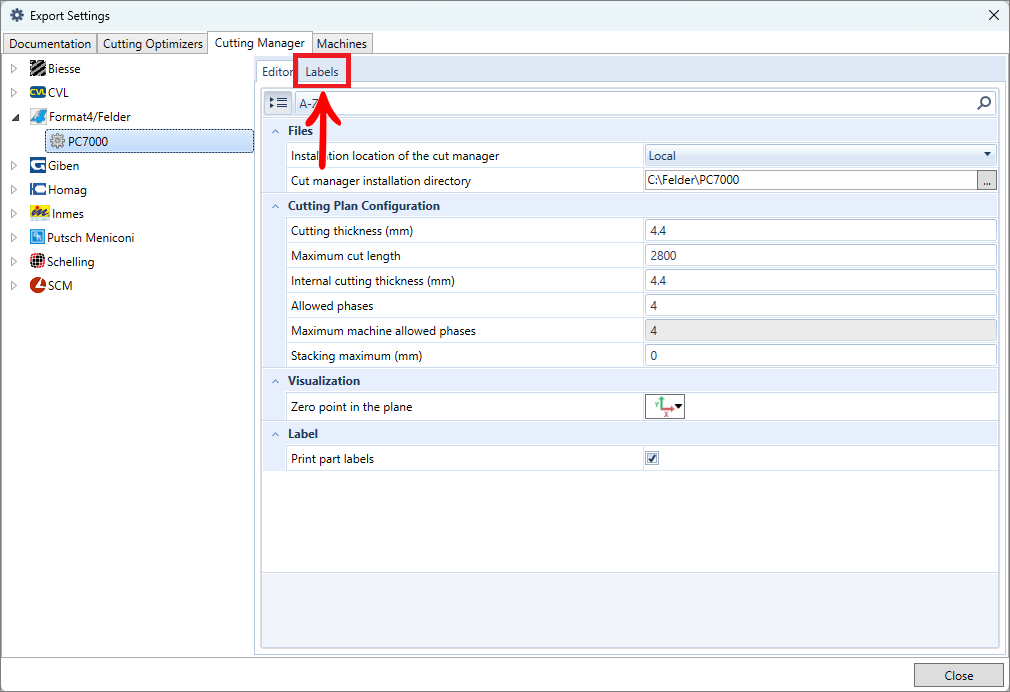Click the Putsch Meniconi logo icon
The height and width of the screenshot is (692, 1010).
point(37,237)
